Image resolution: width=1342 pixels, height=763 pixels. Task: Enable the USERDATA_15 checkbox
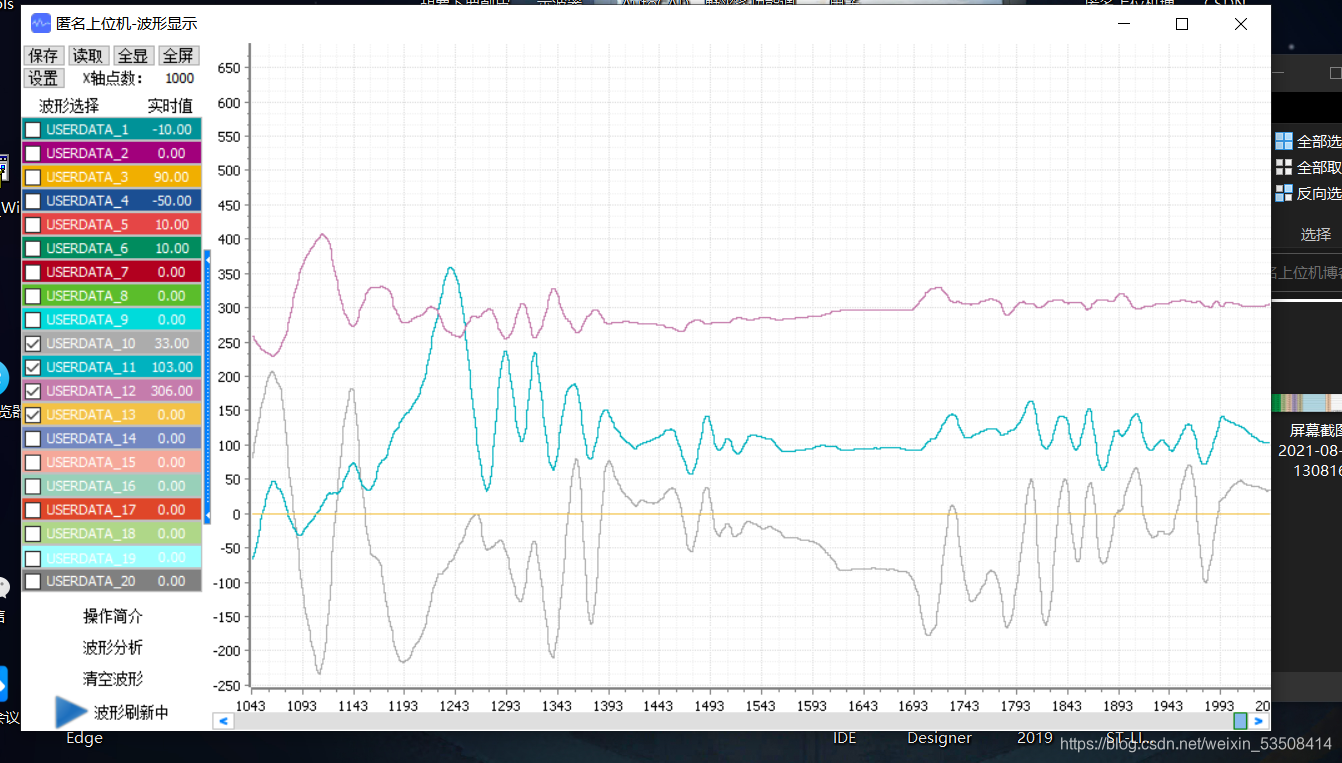[33, 462]
